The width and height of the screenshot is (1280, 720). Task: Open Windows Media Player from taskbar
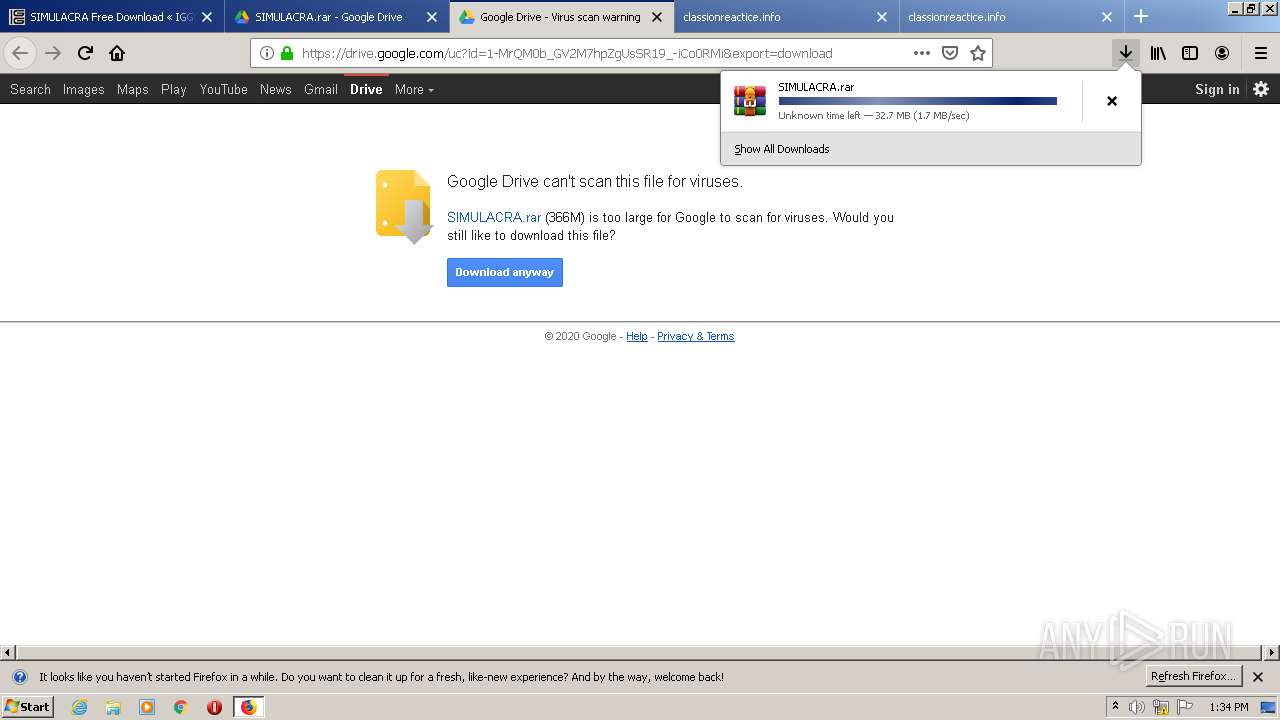(x=147, y=707)
